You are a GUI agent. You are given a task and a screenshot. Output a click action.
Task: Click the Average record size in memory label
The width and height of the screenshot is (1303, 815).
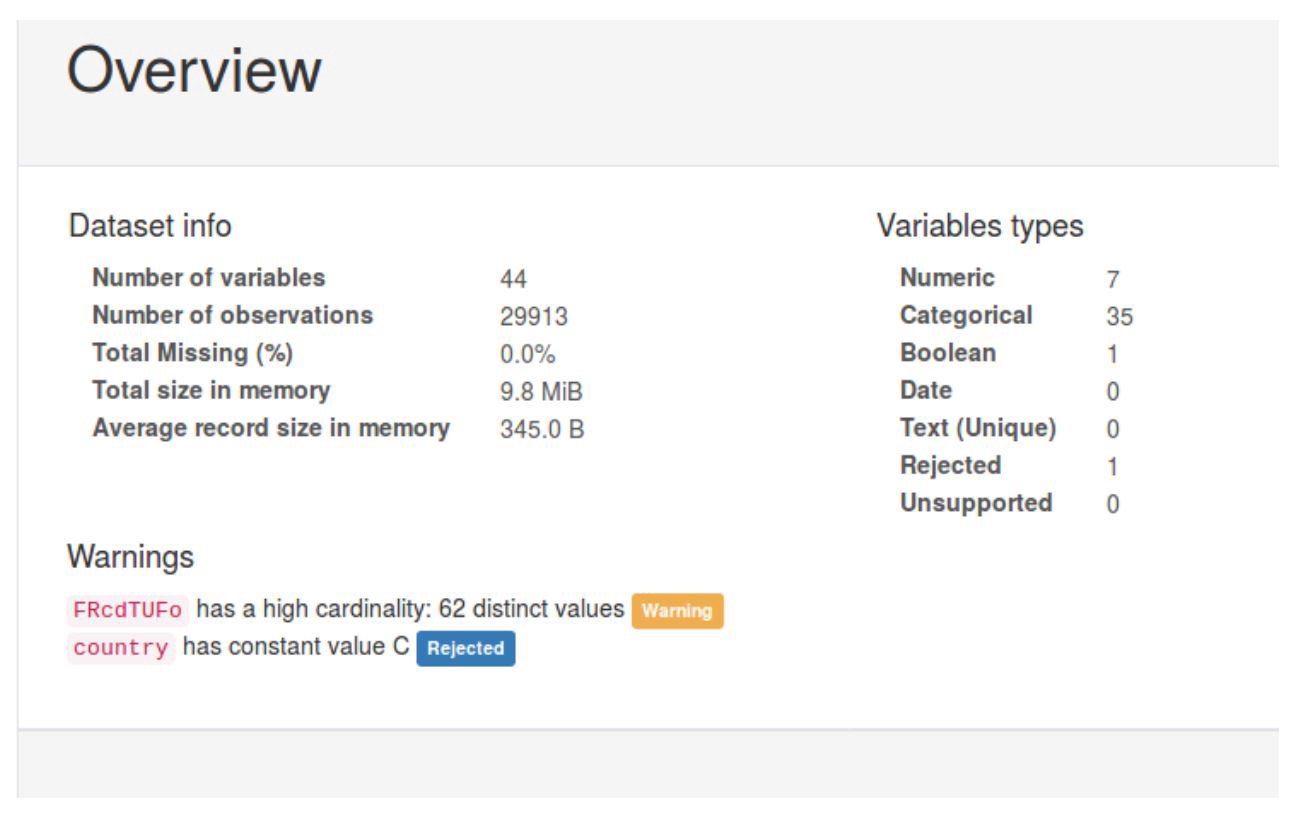pyautogui.click(x=271, y=428)
